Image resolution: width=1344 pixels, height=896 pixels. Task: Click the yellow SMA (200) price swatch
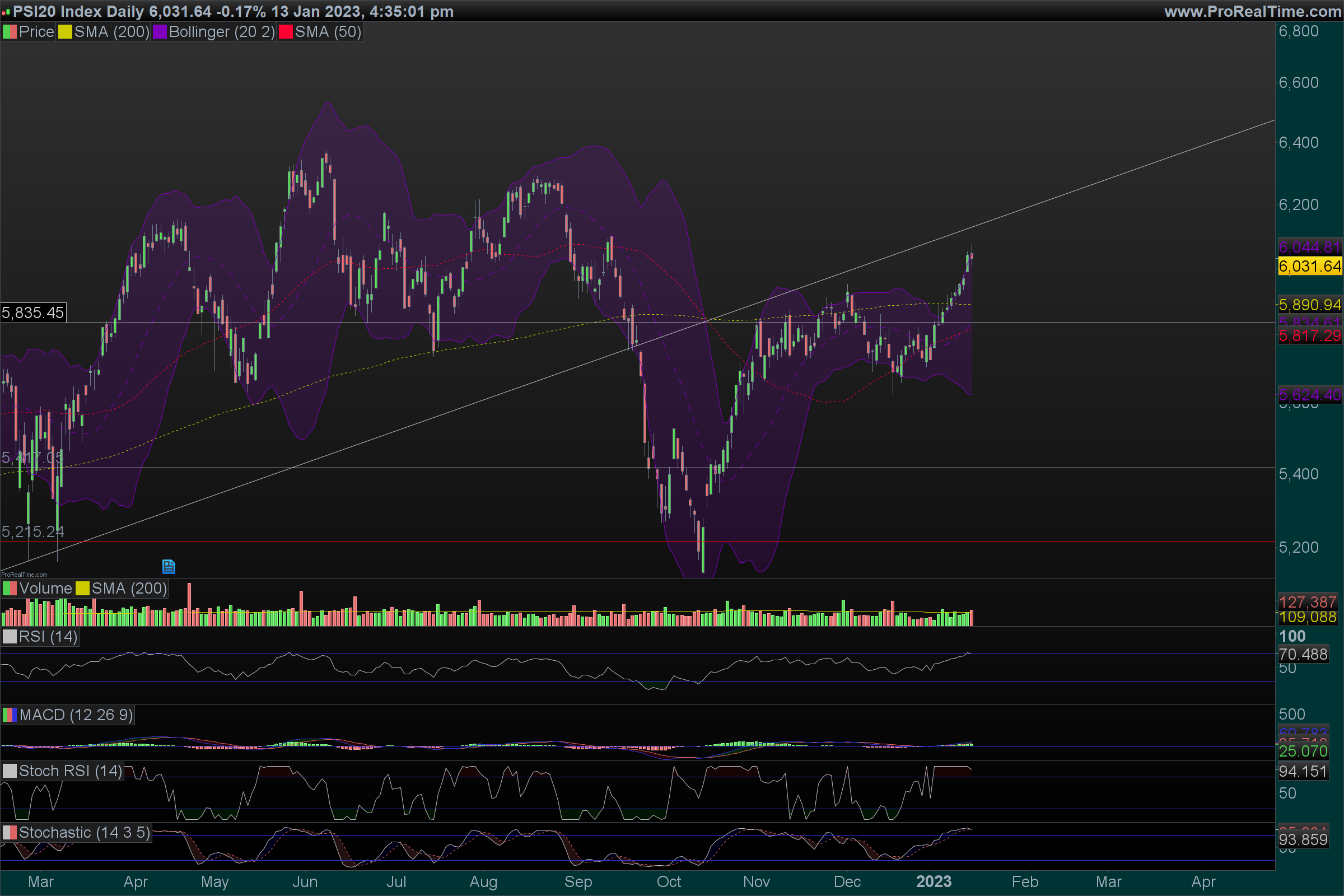[65, 32]
